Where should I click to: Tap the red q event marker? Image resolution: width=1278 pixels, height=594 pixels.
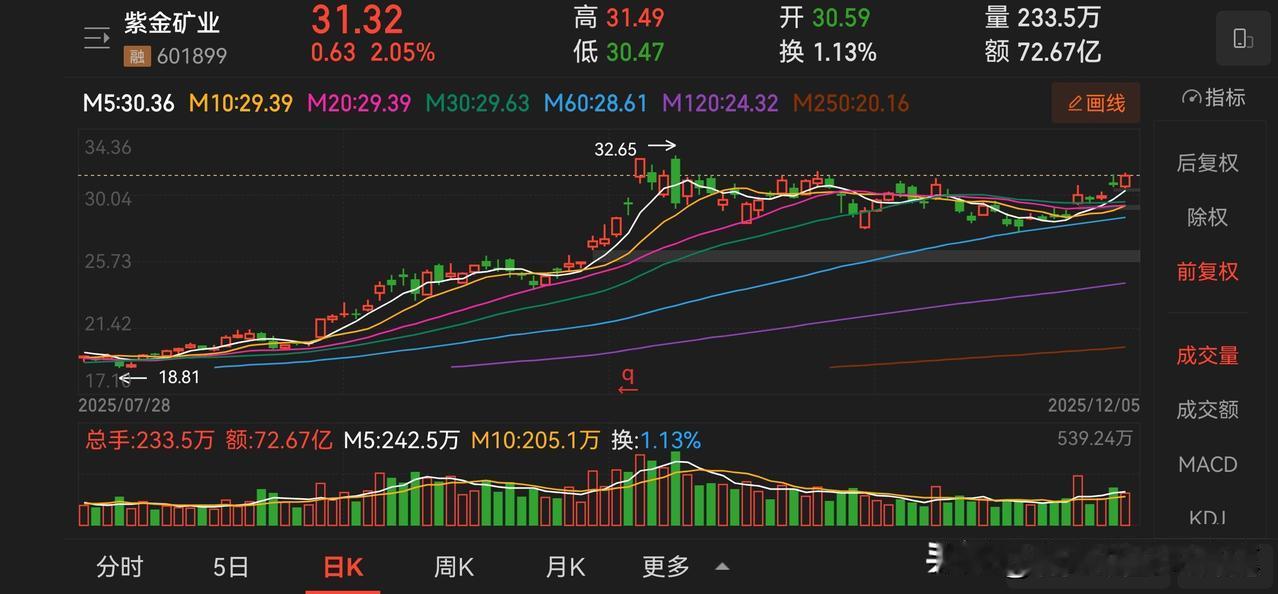[x=627, y=378]
